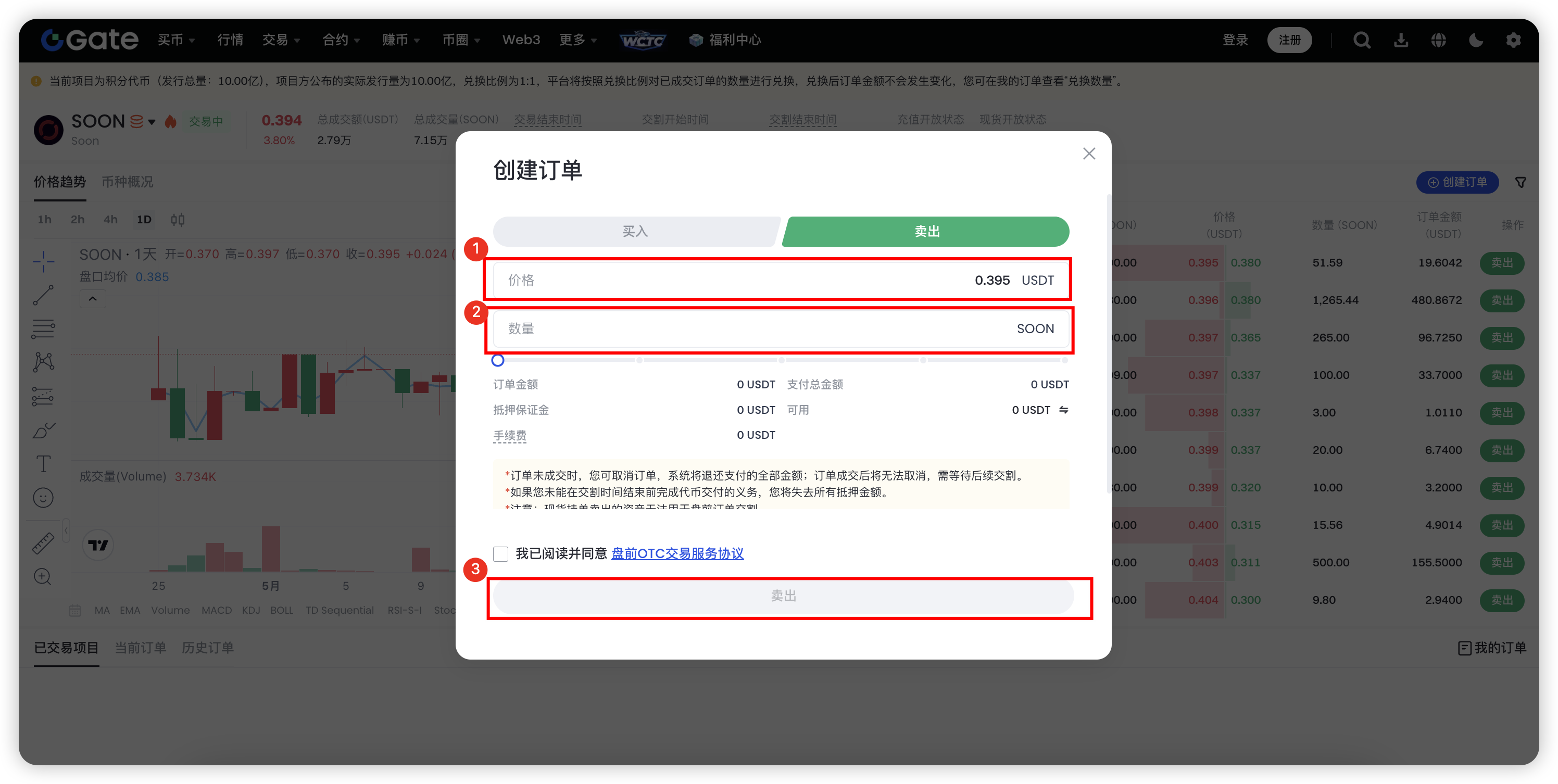Image resolution: width=1558 pixels, height=784 pixels.
Task: Click the transfer funds arrows icon
Action: [1064, 410]
